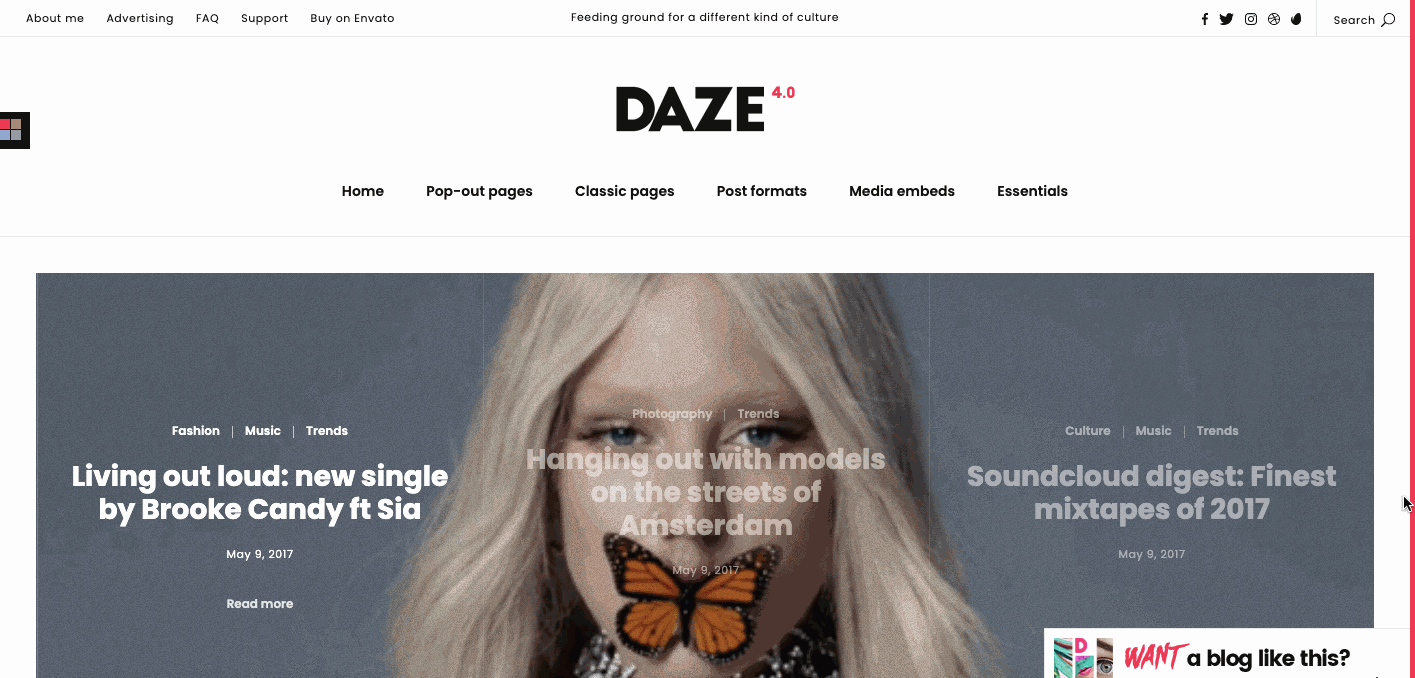The image size is (1415, 678).
Task: Expand the Pop-out pages menu
Action: coord(479,191)
